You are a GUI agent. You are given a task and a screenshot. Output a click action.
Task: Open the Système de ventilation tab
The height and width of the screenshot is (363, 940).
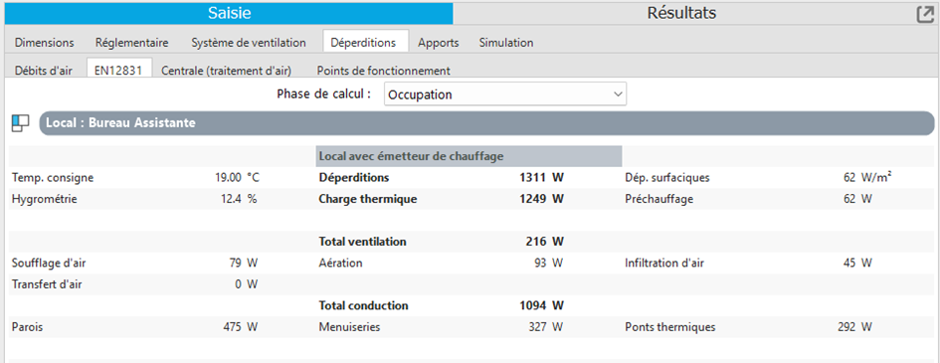pos(248,43)
